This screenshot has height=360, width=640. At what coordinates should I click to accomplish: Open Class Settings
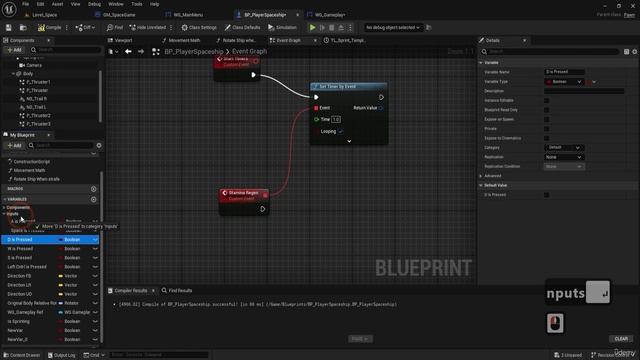(199, 27)
